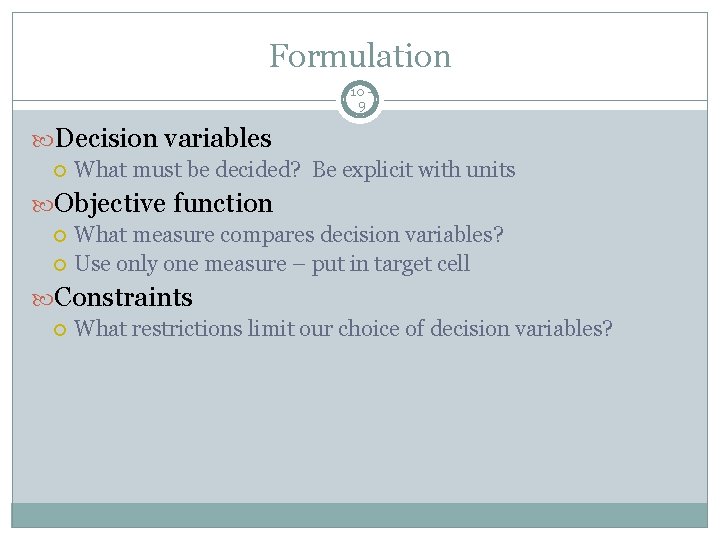
Task: Click the bullet glyph beside Constraints
Action: pos(43,298)
